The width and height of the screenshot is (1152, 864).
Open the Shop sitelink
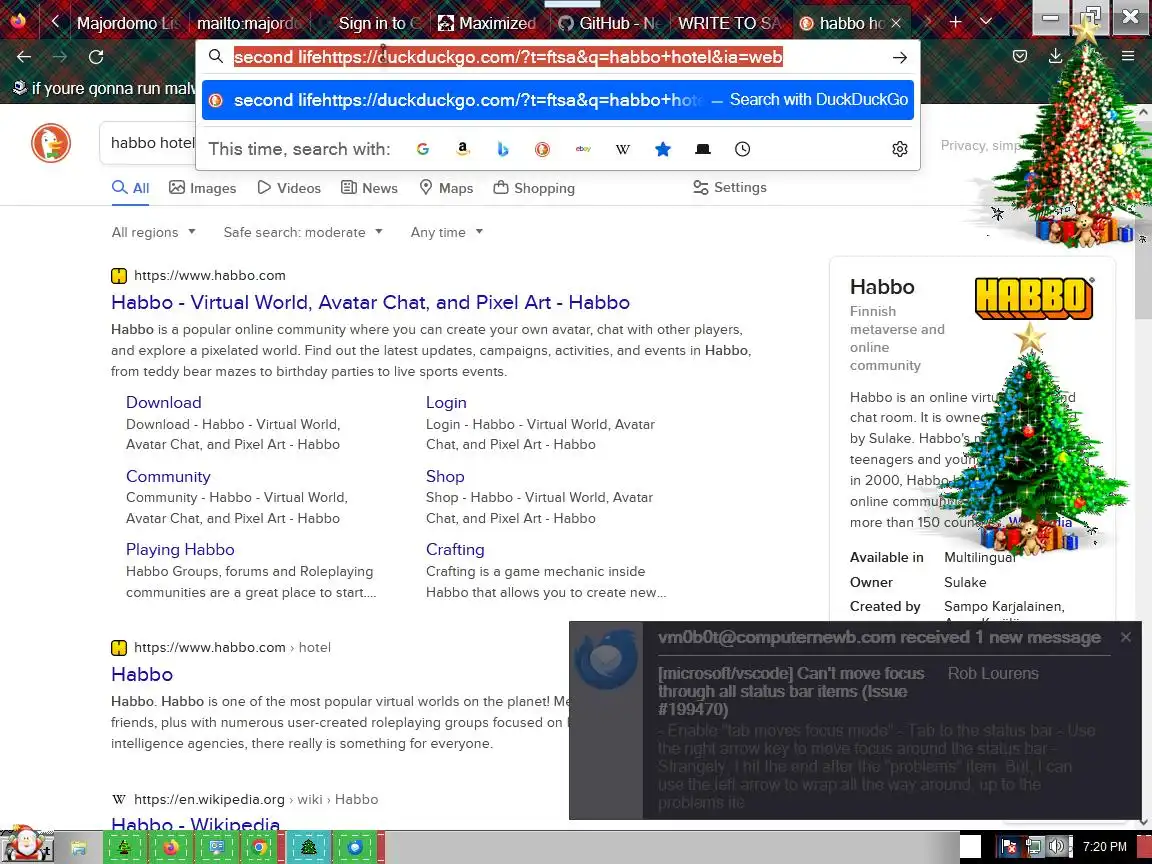[x=444, y=476]
